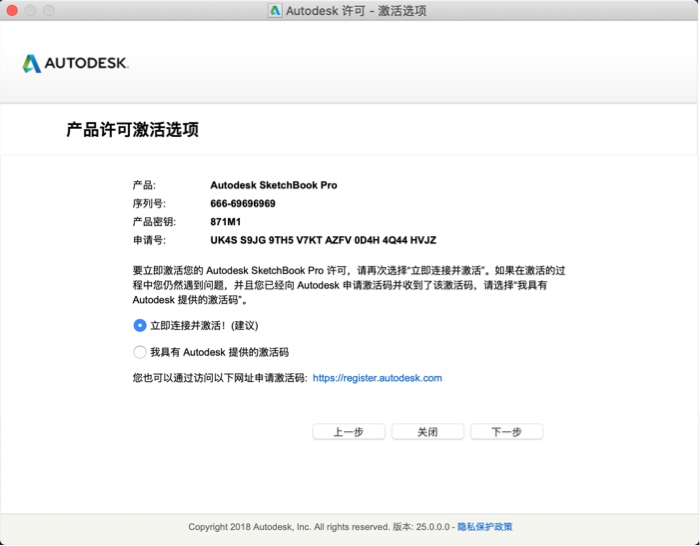
Task: Select the 立即连接并激活 radio option
Action: pyautogui.click(x=140, y=325)
